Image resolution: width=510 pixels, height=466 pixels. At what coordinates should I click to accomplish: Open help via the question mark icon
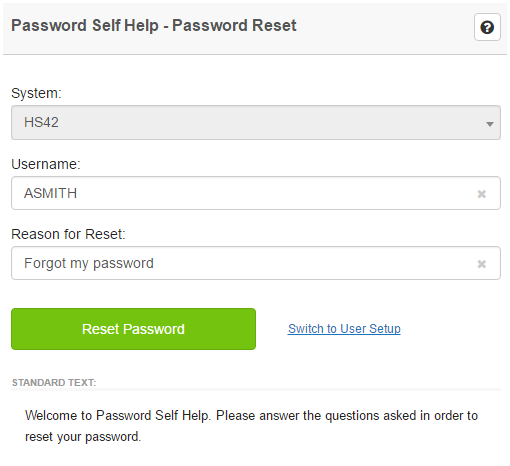[x=487, y=27]
